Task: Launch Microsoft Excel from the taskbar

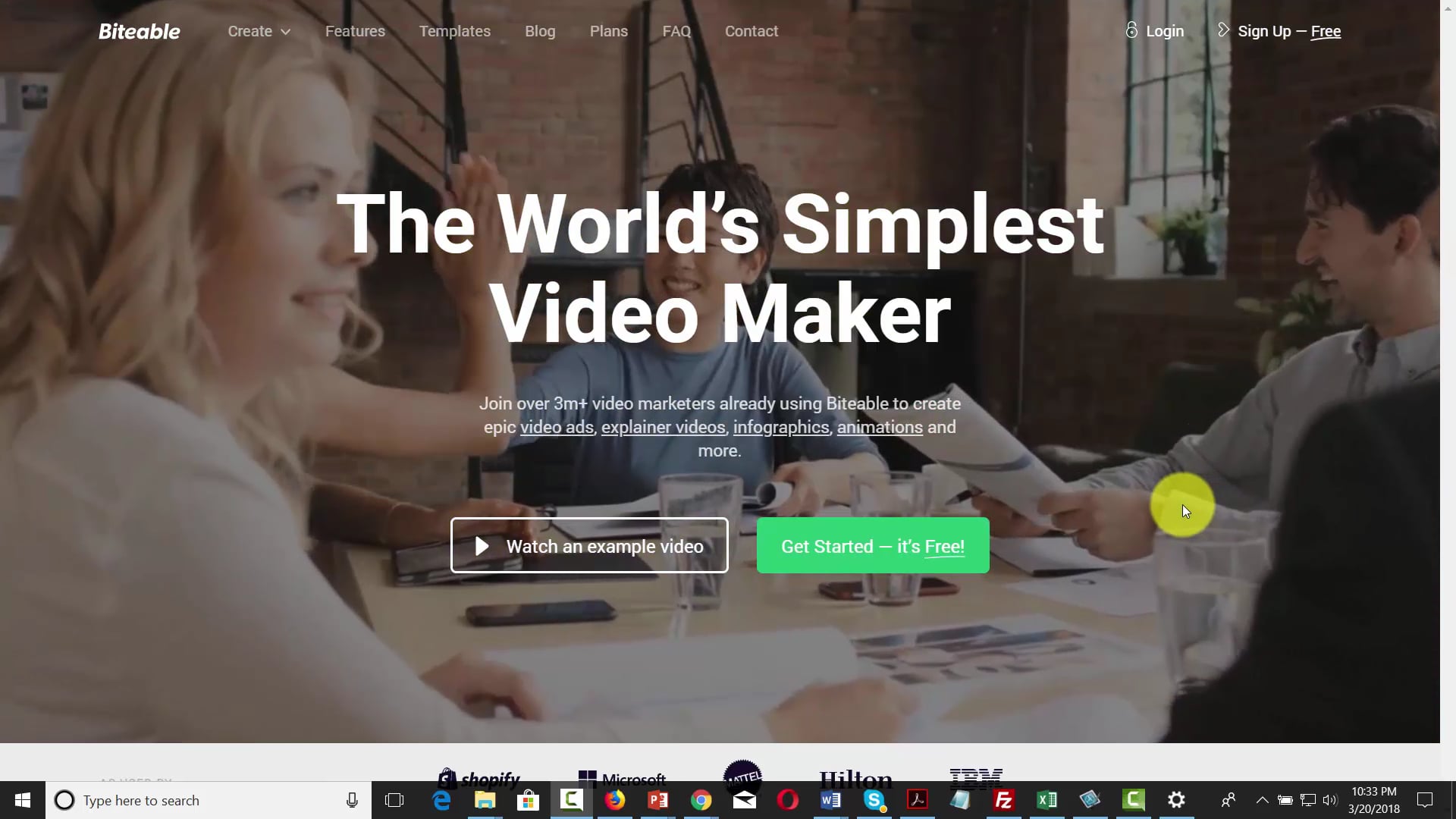Action: tap(1046, 800)
